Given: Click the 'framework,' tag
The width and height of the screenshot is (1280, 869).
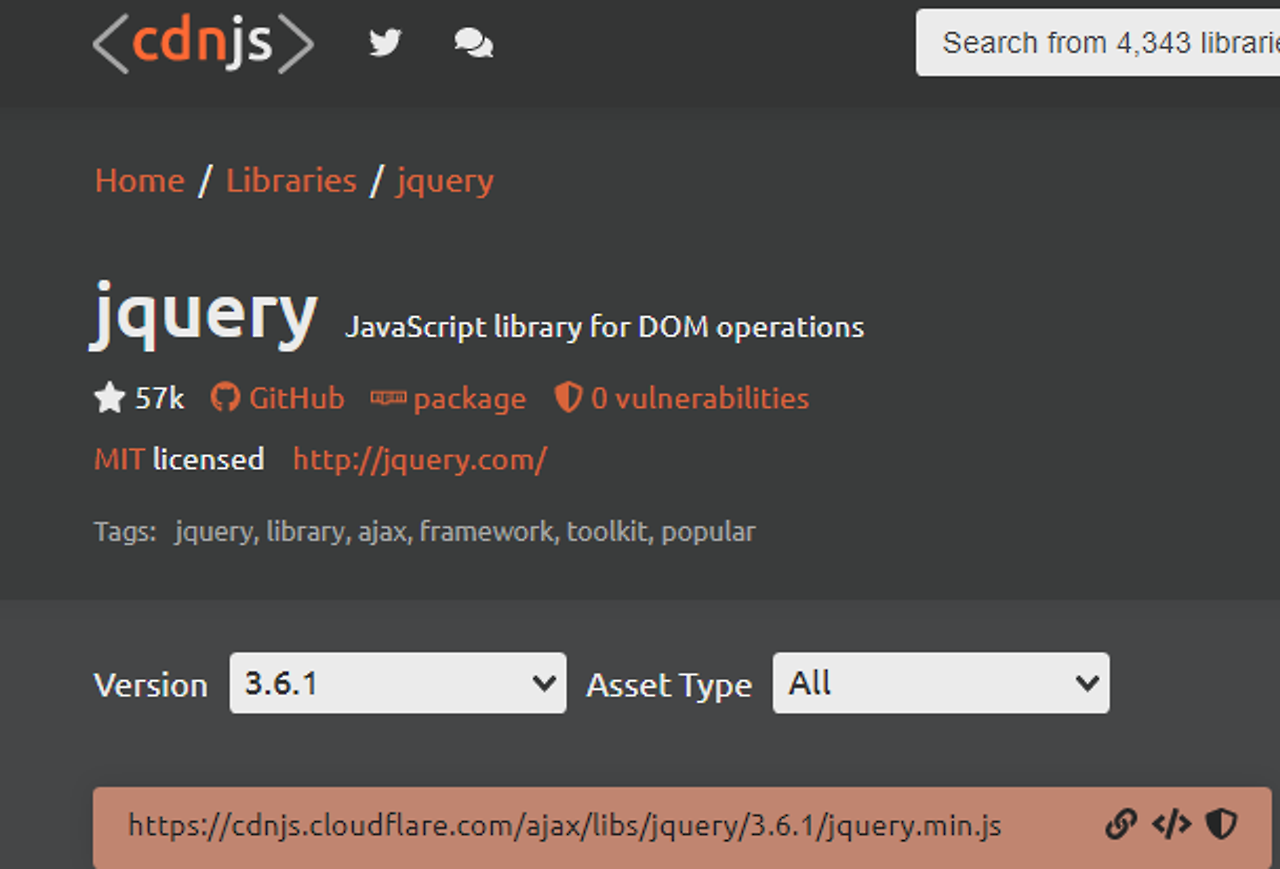Looking at the screenshot, I should tap(489, 531).
